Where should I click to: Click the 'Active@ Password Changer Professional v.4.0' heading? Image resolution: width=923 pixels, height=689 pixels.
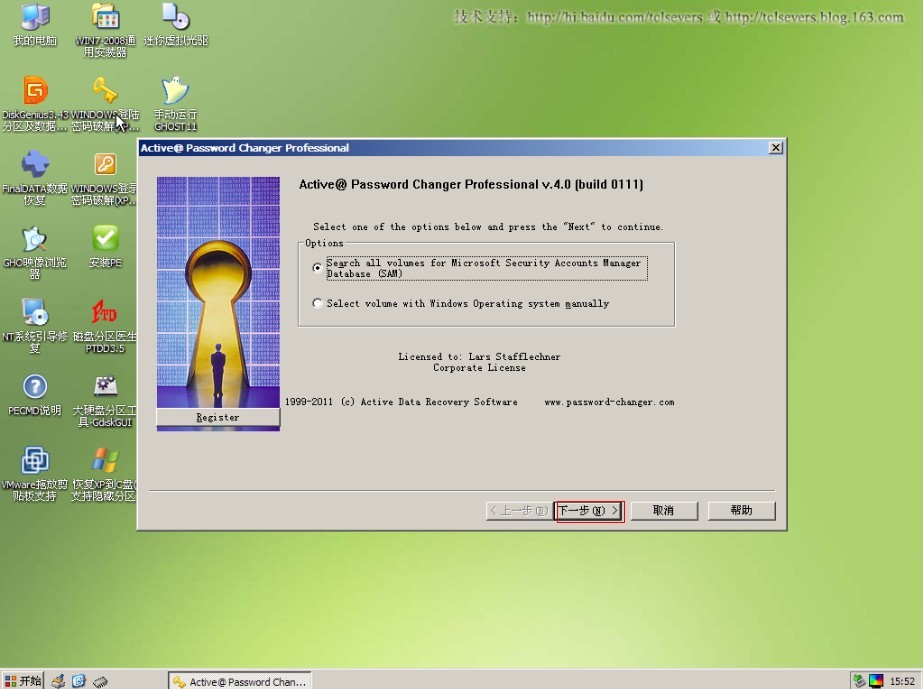point(471,184)
